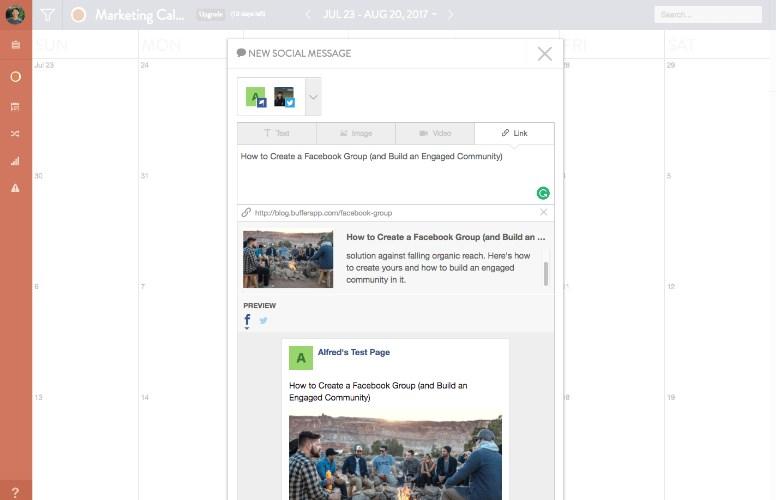Select the Facebook page profile avatar
Screen dimensions: 776x500
[256, 97]
